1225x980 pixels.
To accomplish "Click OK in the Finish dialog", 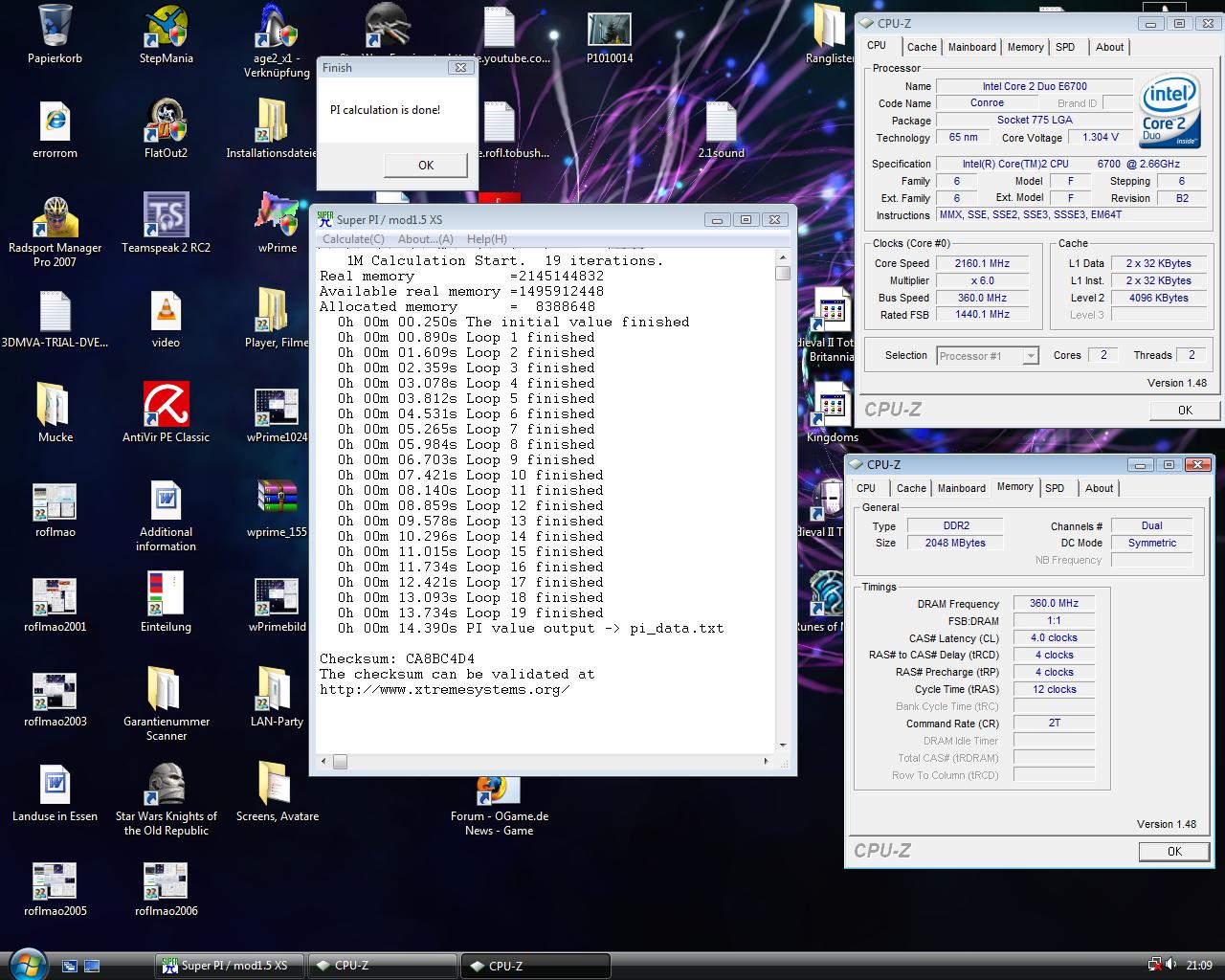I will 426,165.
